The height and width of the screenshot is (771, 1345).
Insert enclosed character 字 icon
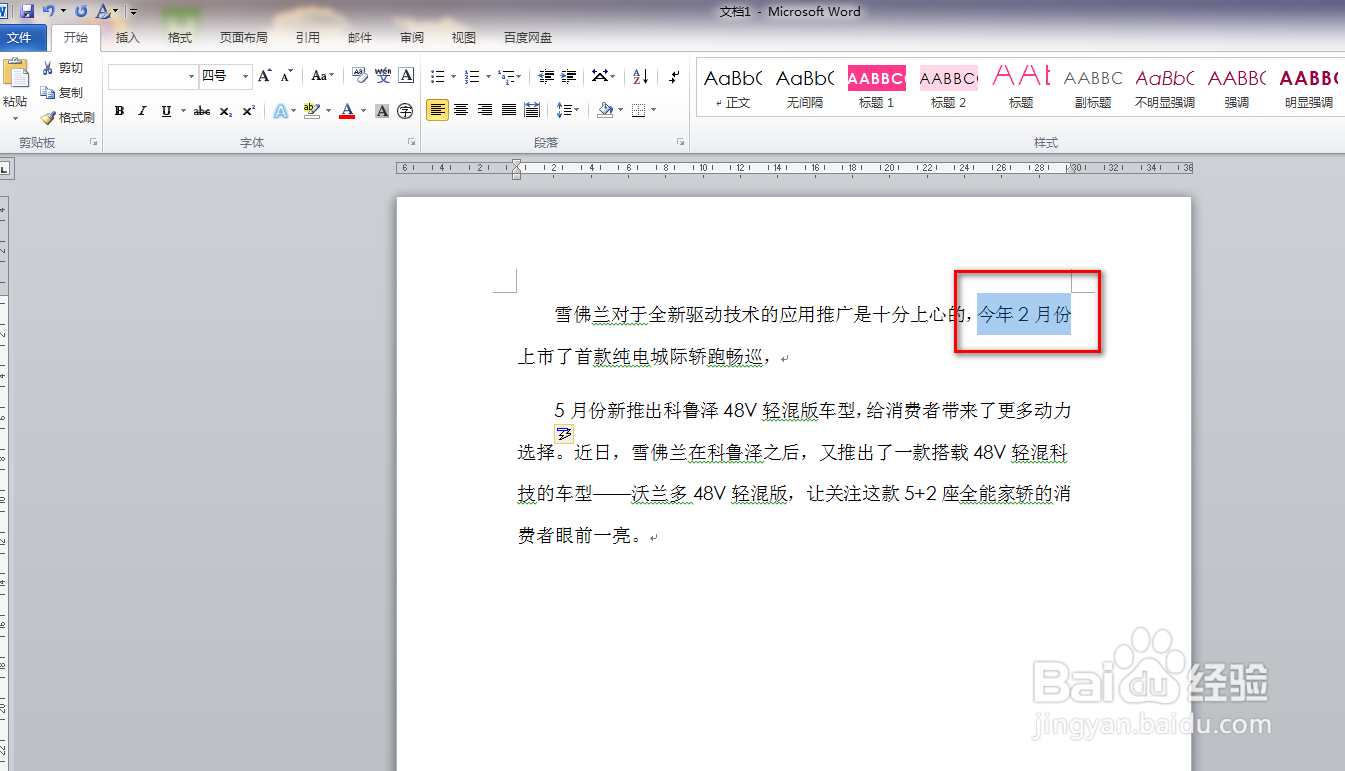coord(405,111)
